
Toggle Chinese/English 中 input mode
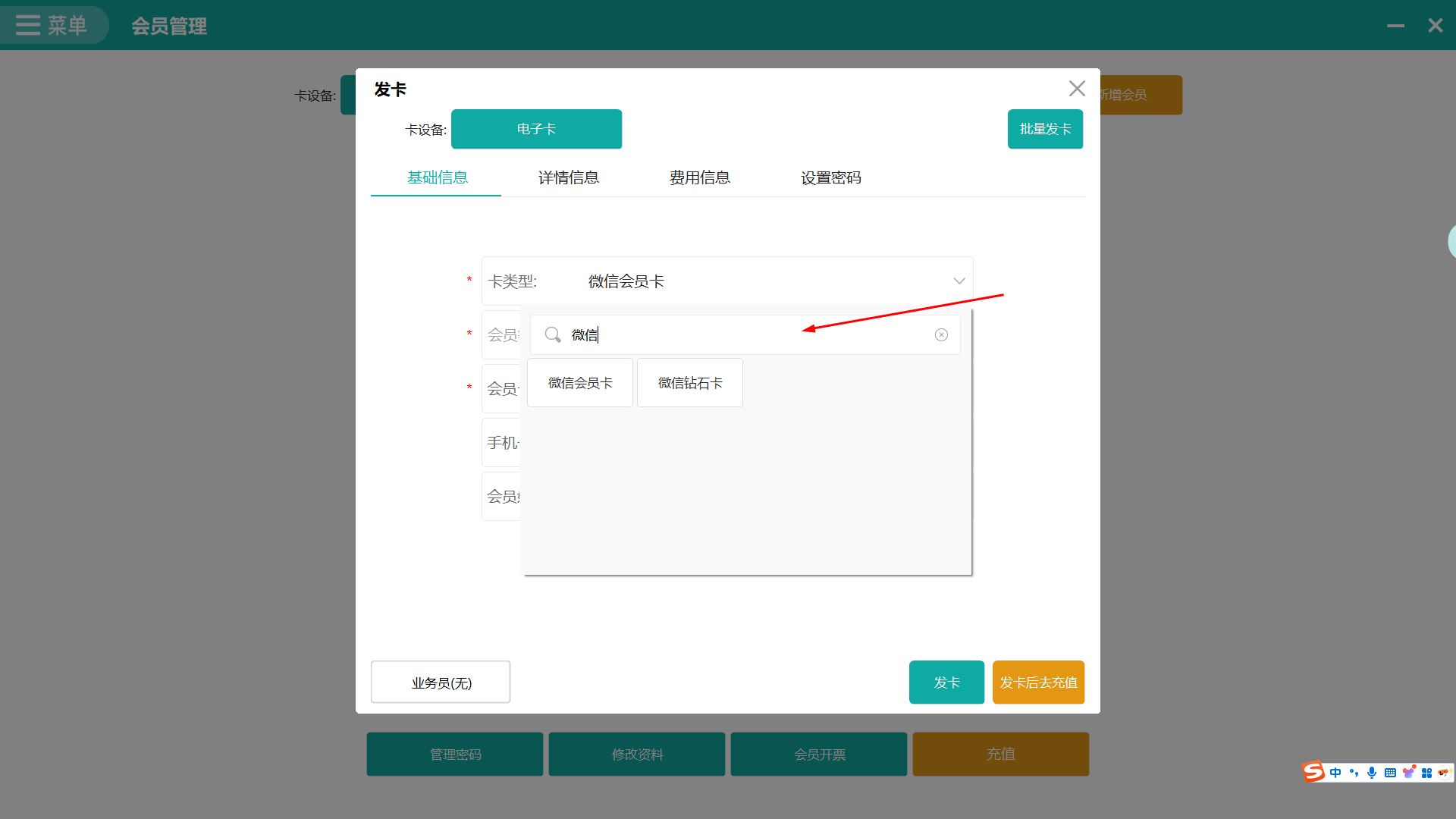pyautogui.click(x=1335, y=773)
